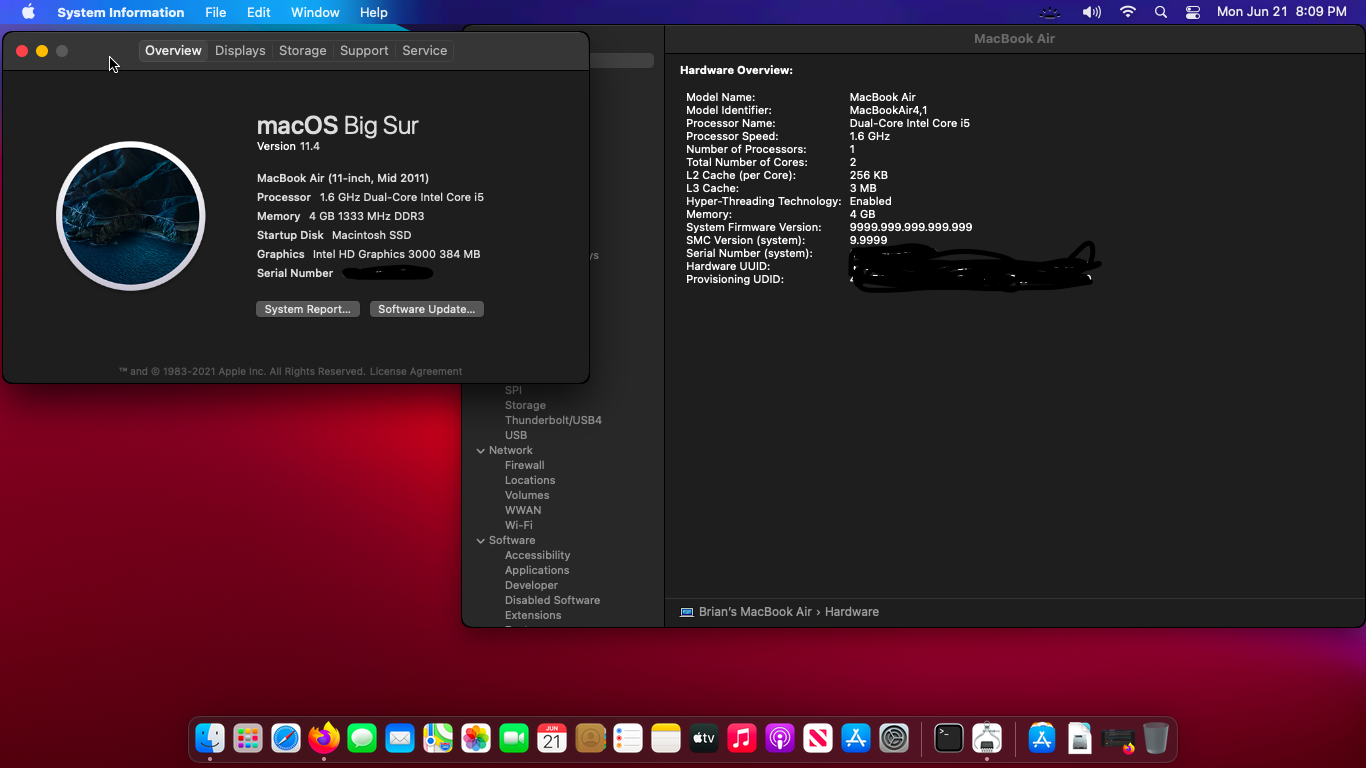
Task: Launch News app from the Dock
Action: tap(818, 739)
